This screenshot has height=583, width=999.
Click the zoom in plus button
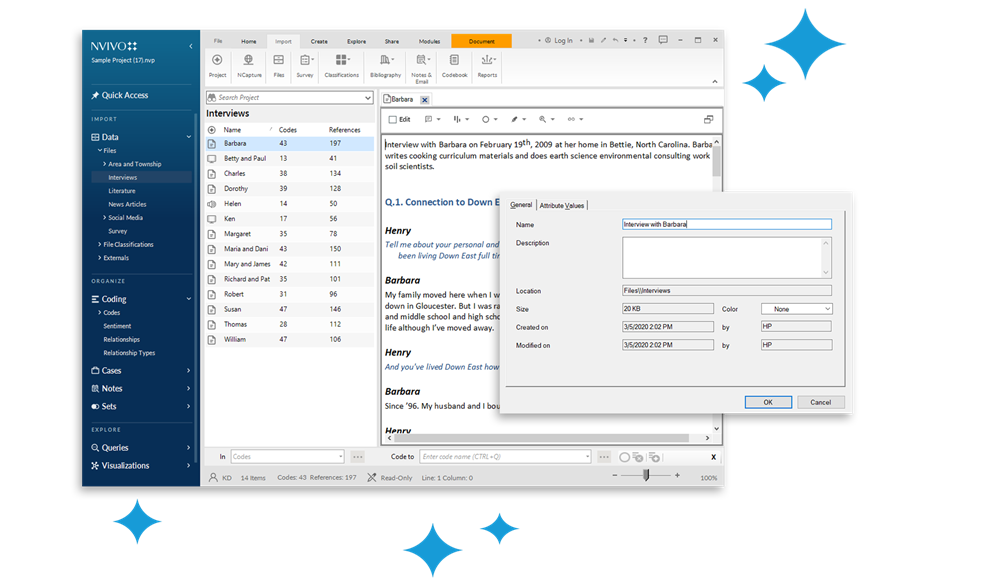coord(677,475)
